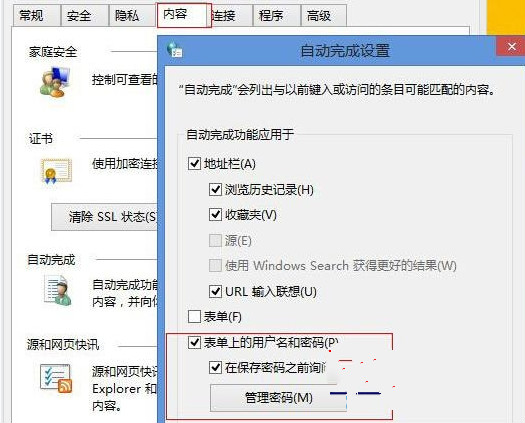Uncheck the 收藏夹(V) checkbox
This screenshot has width=525, height=423.
pos(215,215)
